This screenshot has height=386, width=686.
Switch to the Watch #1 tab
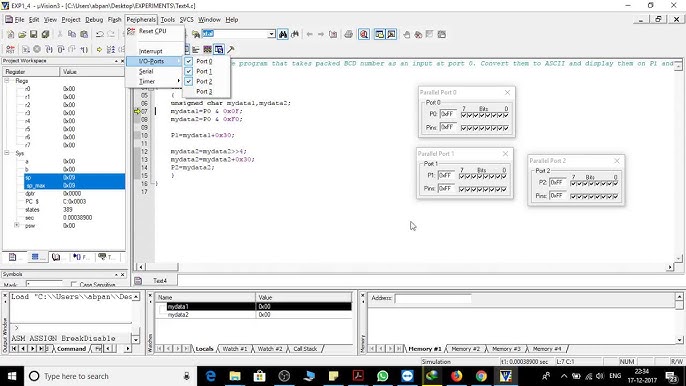234,349
